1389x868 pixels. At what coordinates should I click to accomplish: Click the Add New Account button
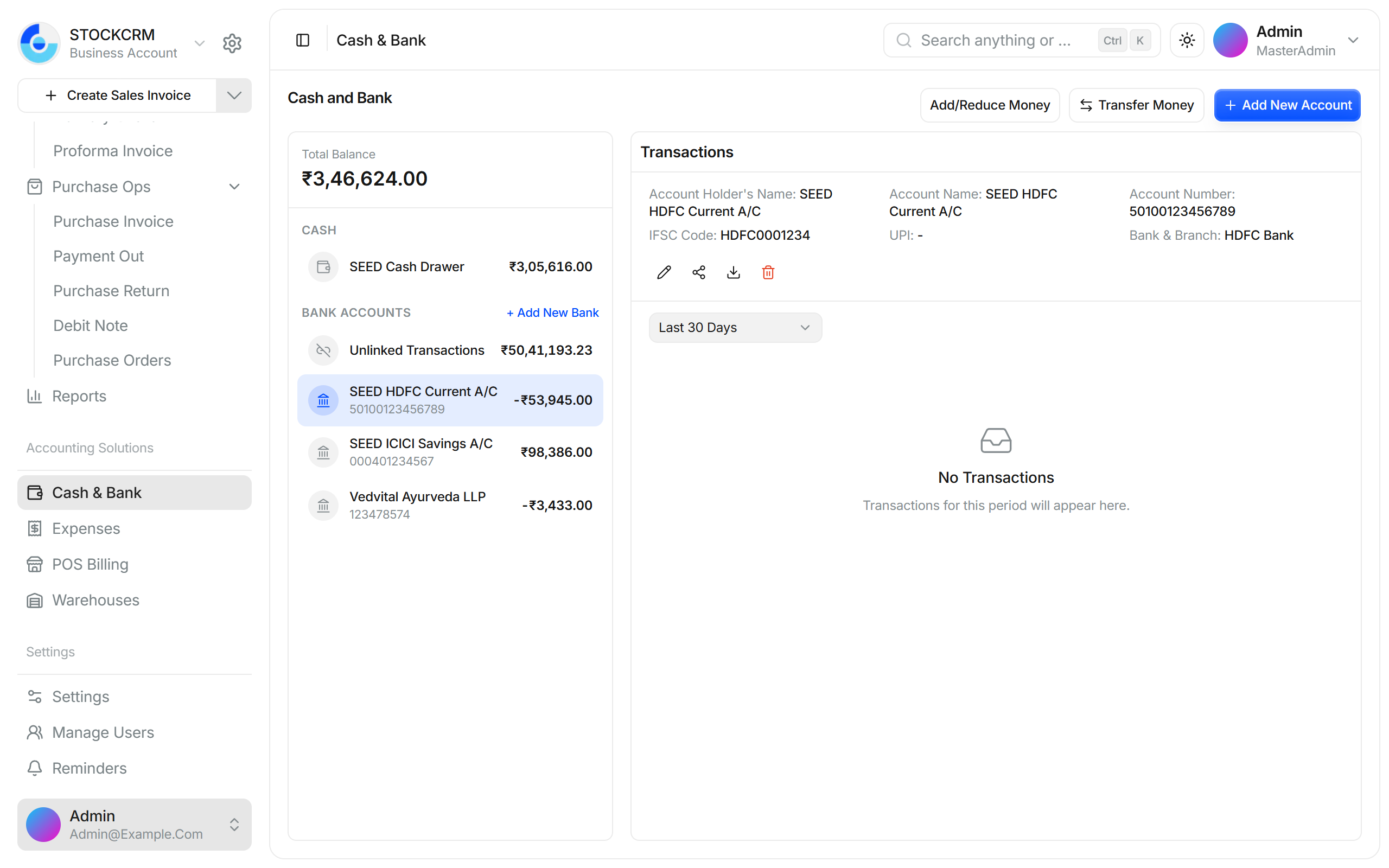(1287, 105)
